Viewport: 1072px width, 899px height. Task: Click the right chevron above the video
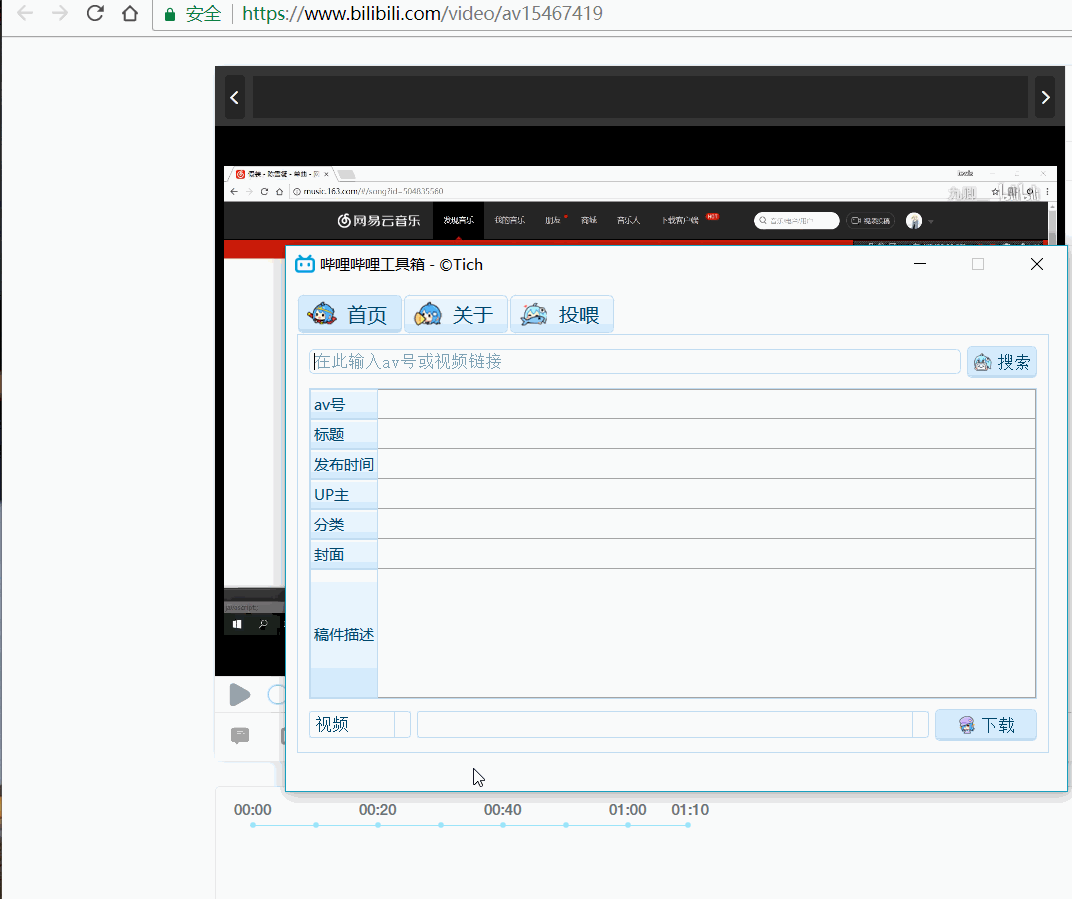(1045, 97)
